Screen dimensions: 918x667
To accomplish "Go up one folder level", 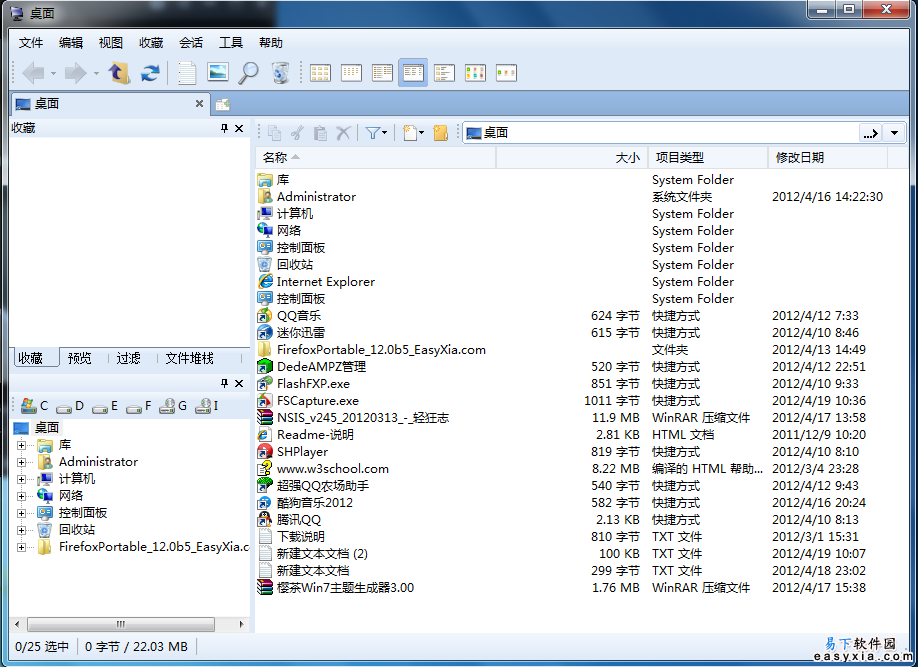I will (119, 73).
